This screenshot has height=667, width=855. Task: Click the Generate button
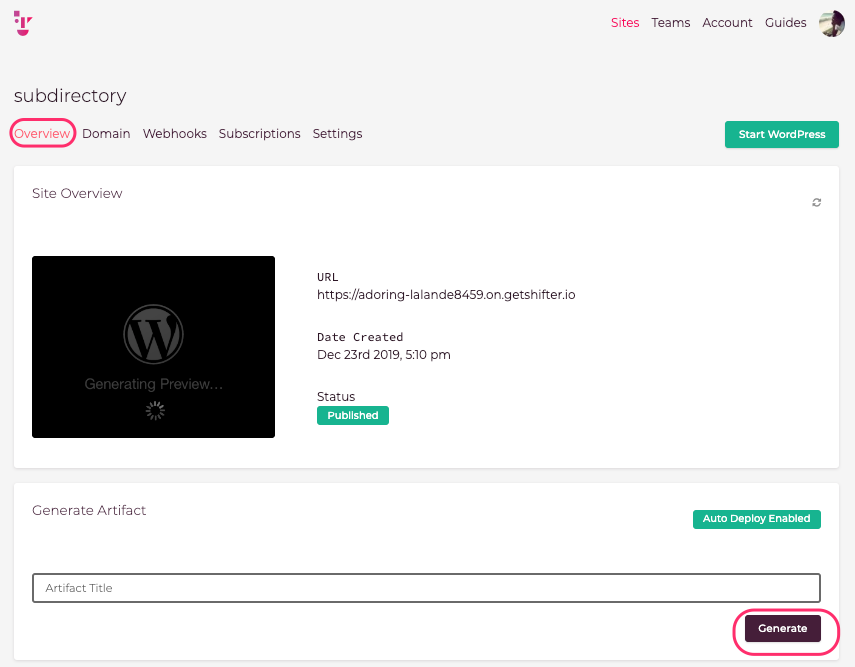click(782, 628)
